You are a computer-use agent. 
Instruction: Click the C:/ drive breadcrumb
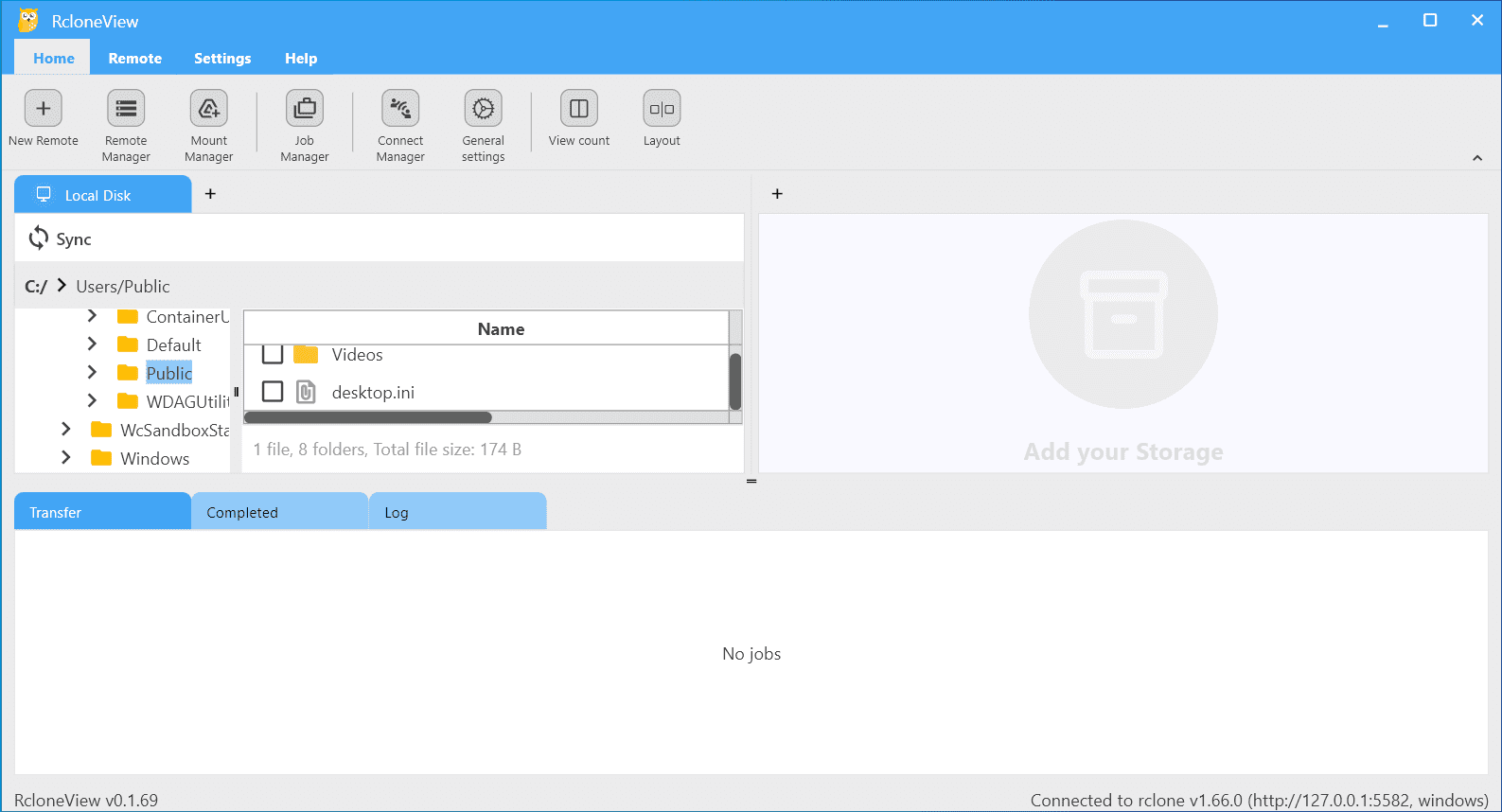point(36,287)
